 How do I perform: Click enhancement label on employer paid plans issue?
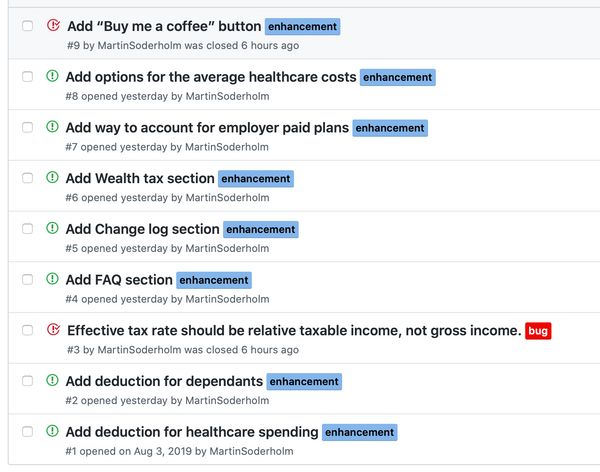click(x=390, y=128)
